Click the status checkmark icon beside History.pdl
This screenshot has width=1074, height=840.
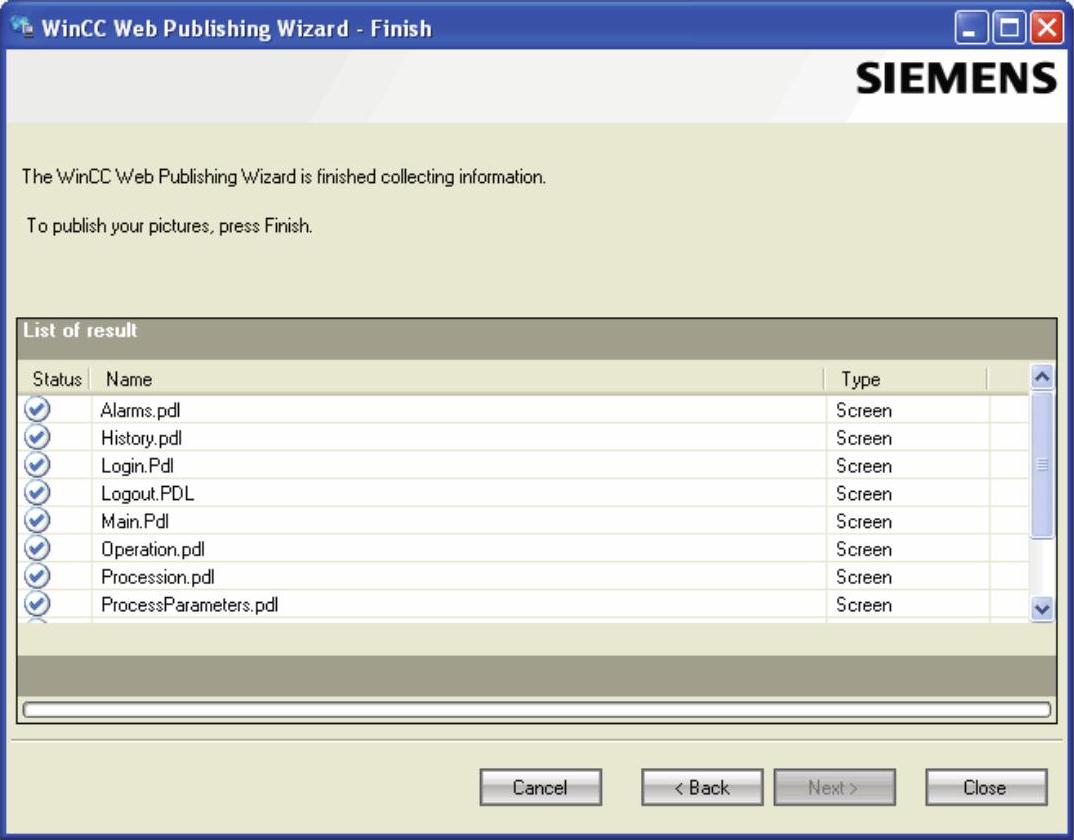(x=37, y=437)
